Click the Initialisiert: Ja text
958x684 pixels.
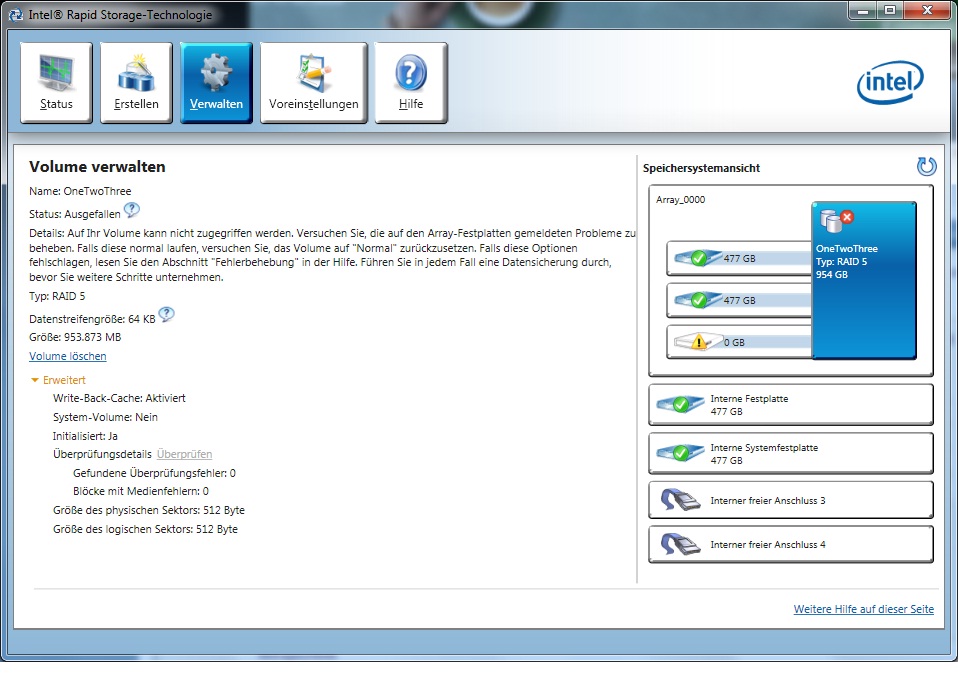pos(85,436)
